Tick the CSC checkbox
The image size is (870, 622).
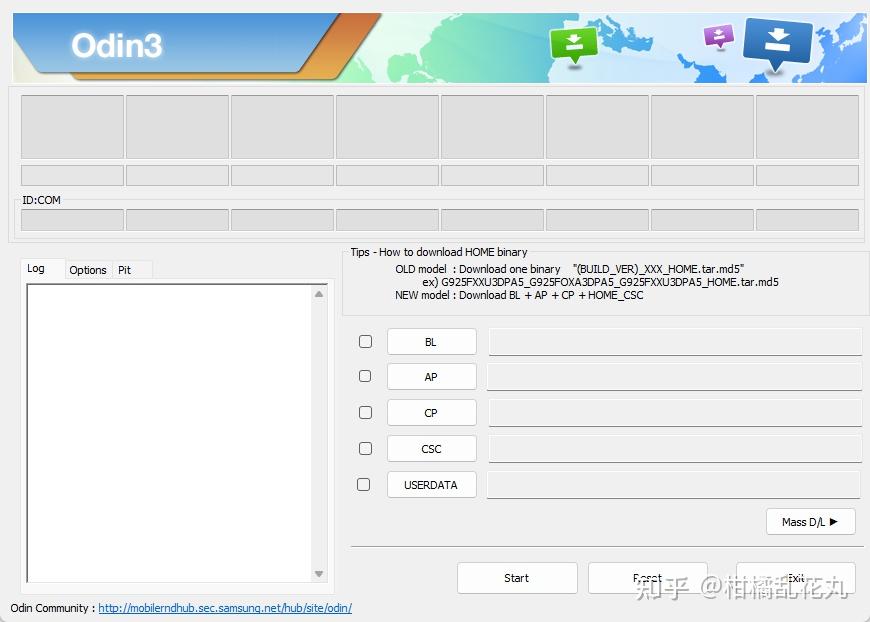coord(365,448)
